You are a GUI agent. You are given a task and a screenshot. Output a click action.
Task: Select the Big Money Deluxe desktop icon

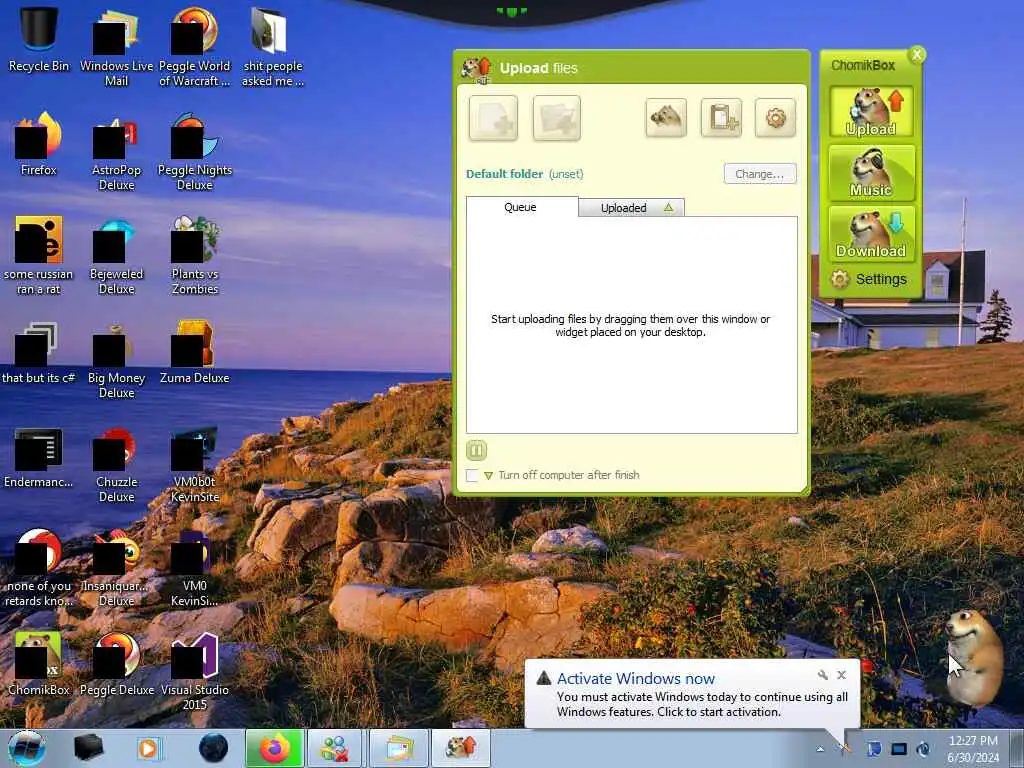(116, 359)
